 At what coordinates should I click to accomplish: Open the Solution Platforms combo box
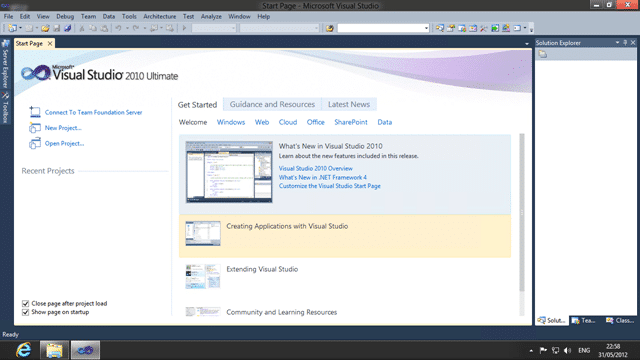[x=279, y=28]
